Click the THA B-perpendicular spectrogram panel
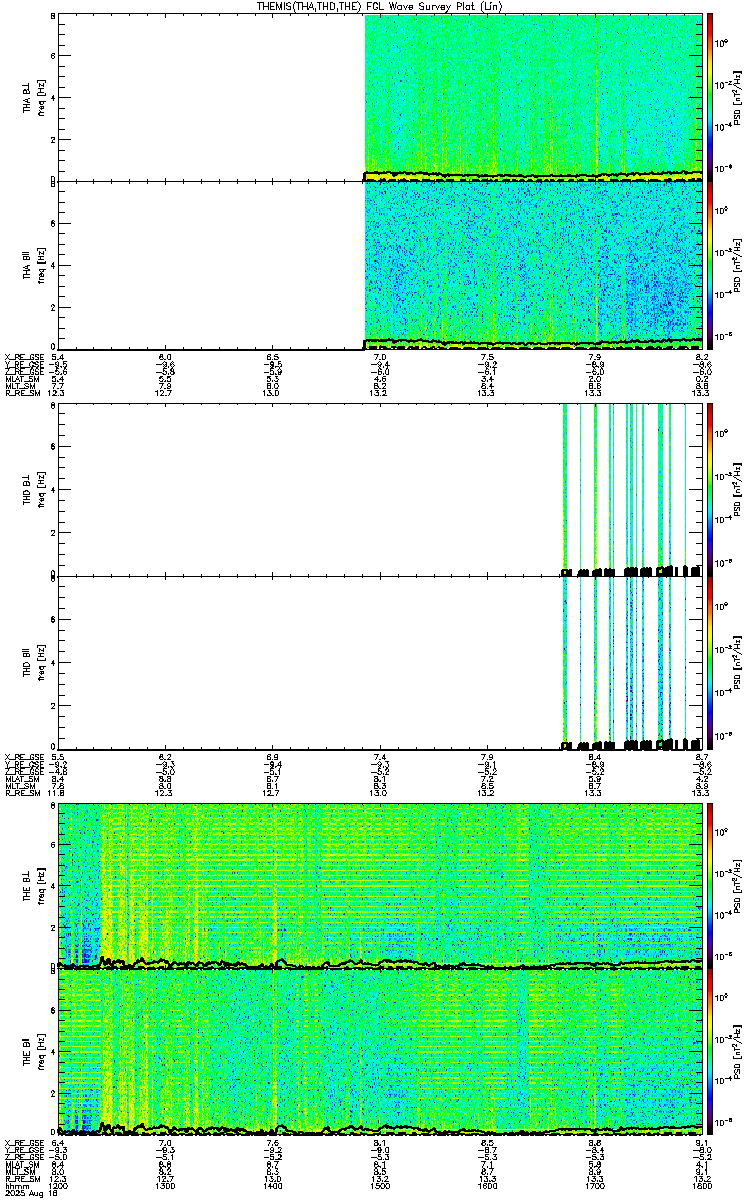The image size is (750, 1200). pyautogui.click(x=380, y=98)
